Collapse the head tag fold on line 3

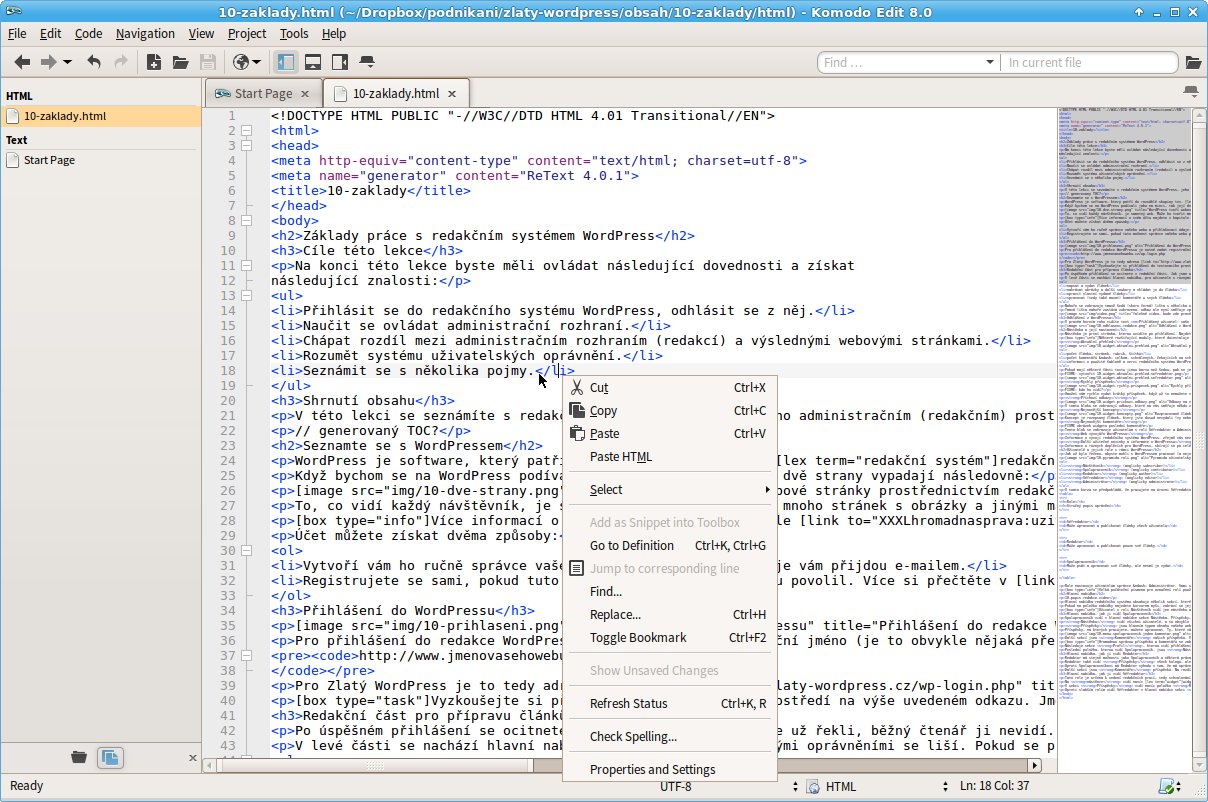[246, 145]
